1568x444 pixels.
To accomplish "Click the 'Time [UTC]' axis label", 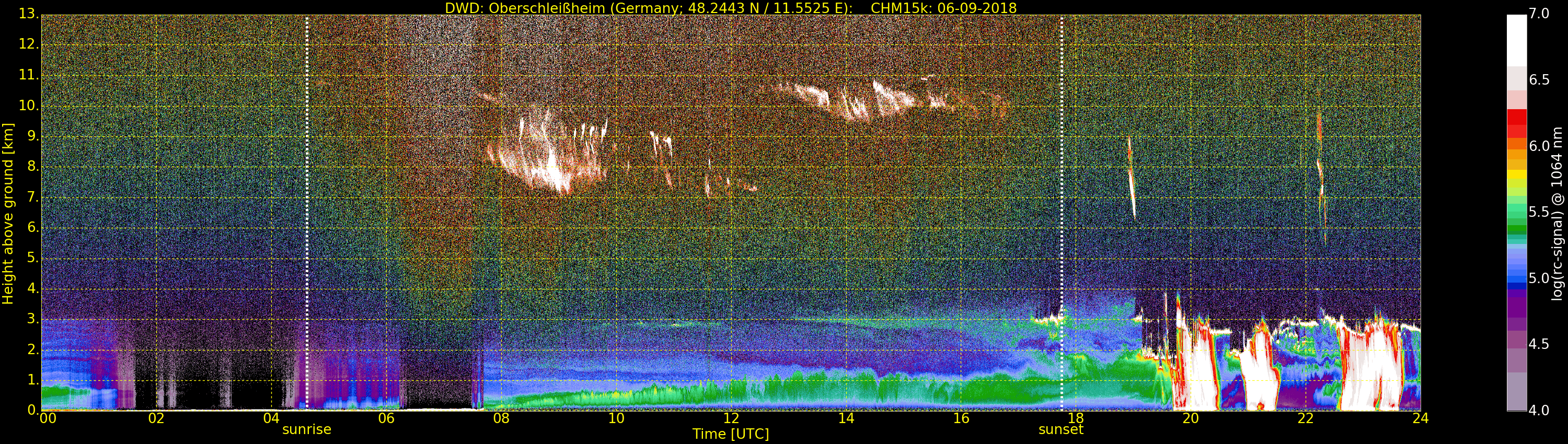I will [x=731, y=434].
